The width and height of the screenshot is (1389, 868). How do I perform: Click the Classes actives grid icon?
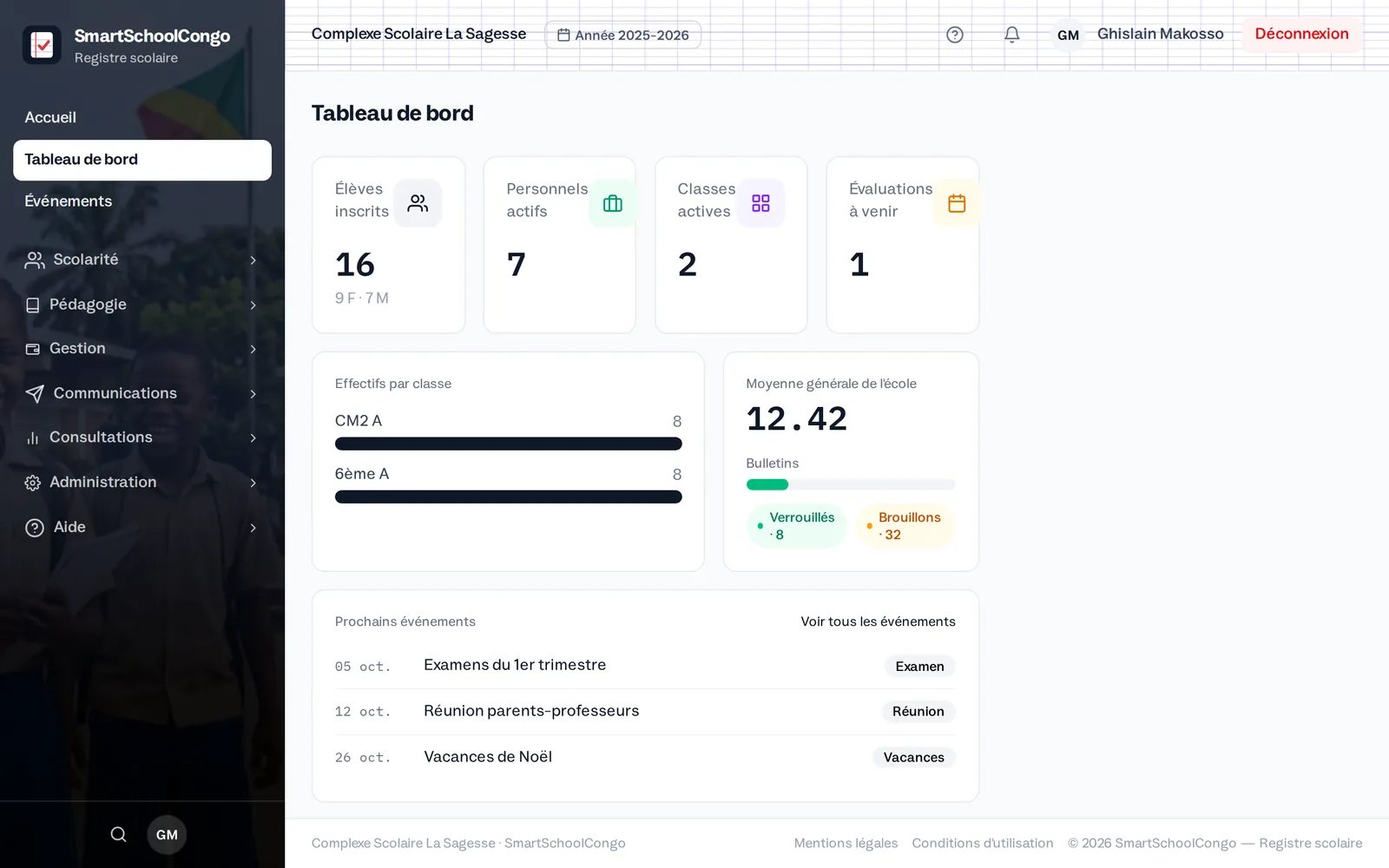click(760, 203)
